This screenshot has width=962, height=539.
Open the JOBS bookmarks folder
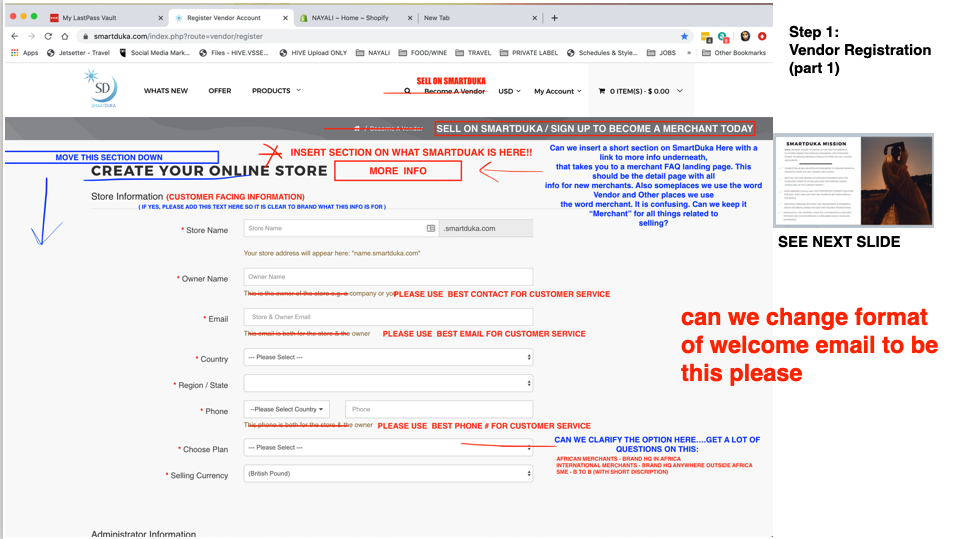coord(661,53)
